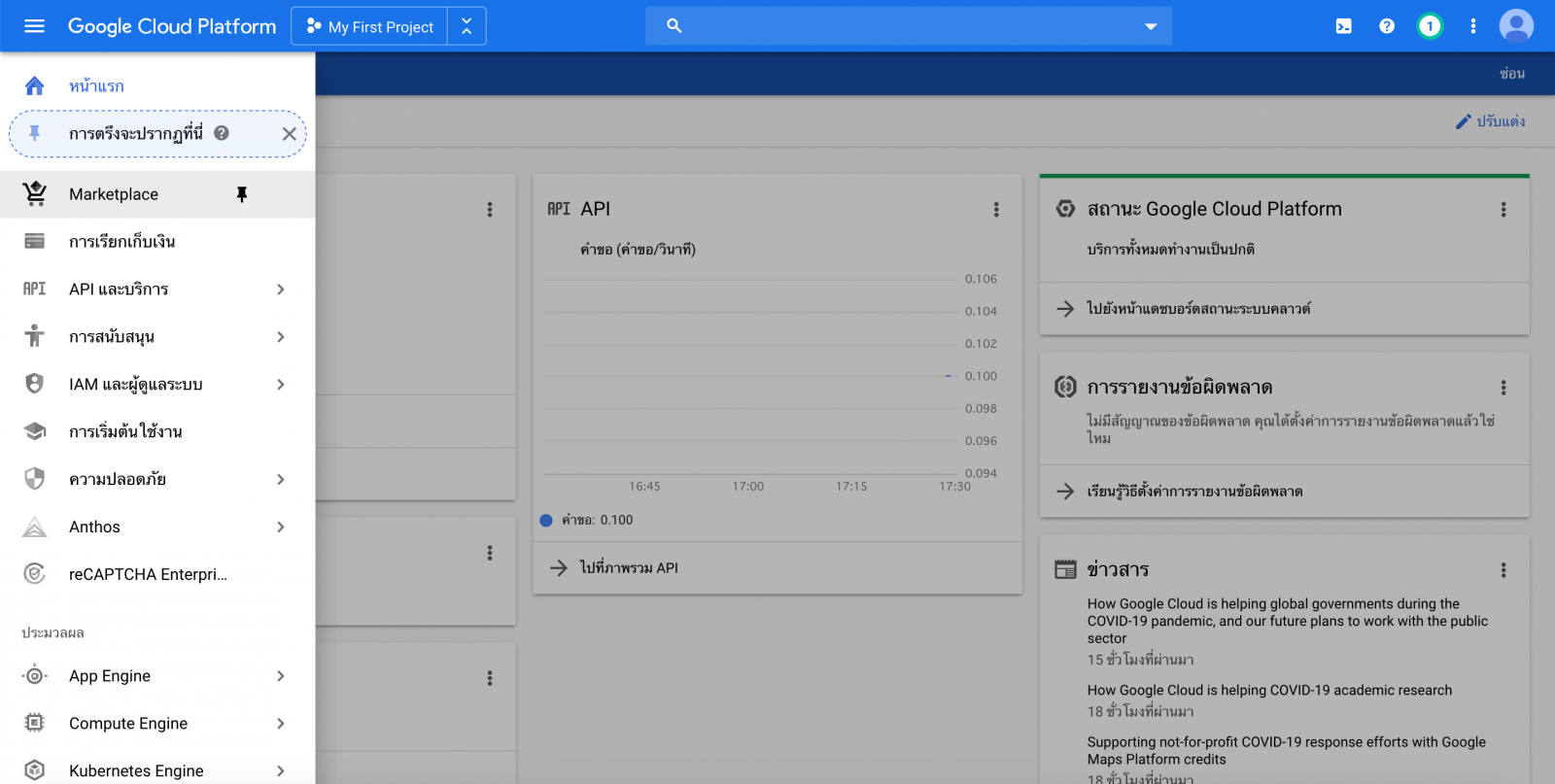
Task: Dismiss the pinning hint banner
Action: tap(289, 134)
